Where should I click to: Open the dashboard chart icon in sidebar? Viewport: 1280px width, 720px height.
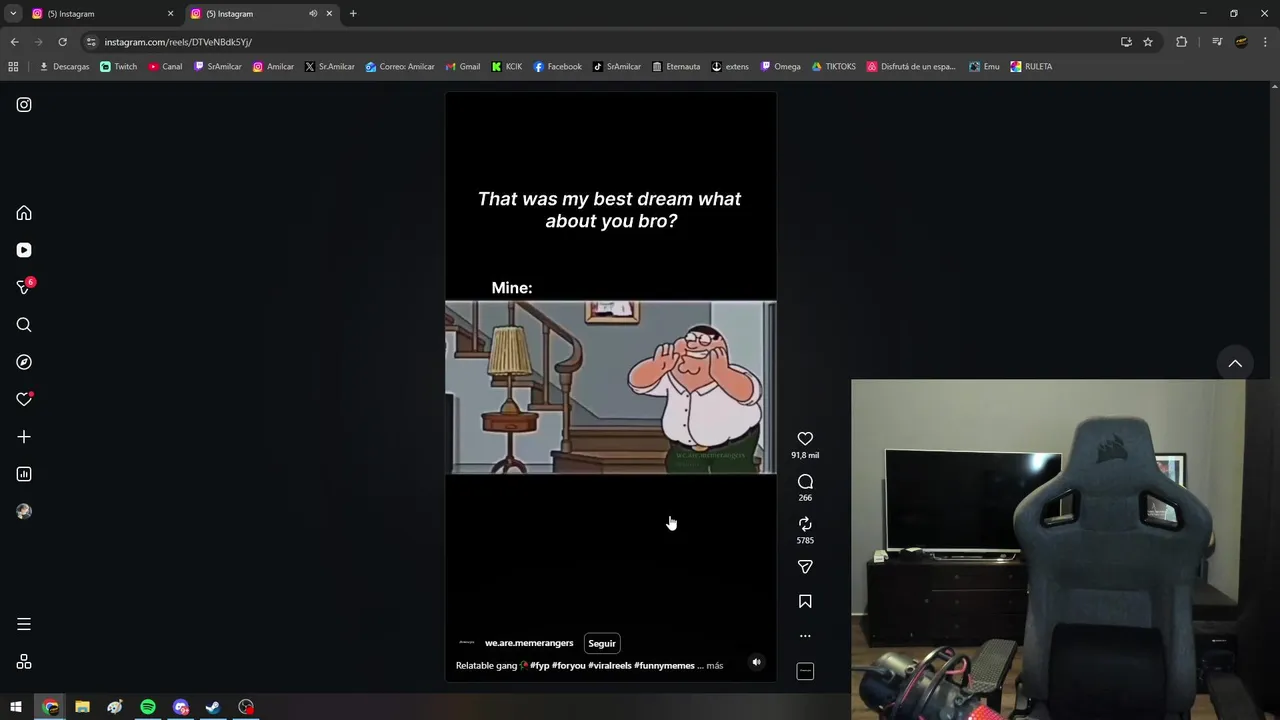(x=24, y=474)
